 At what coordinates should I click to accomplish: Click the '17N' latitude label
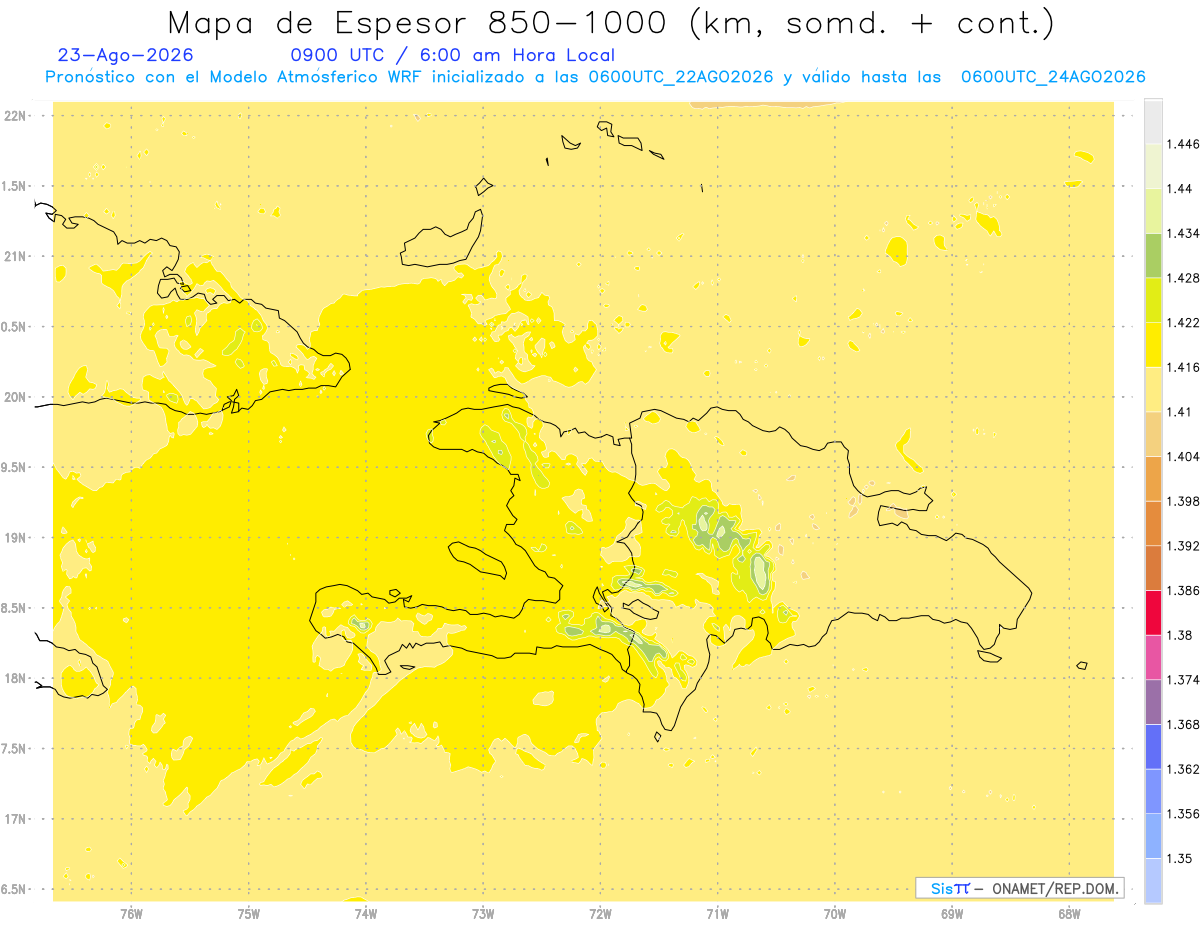pyautogui.click(x=16, y=819)
